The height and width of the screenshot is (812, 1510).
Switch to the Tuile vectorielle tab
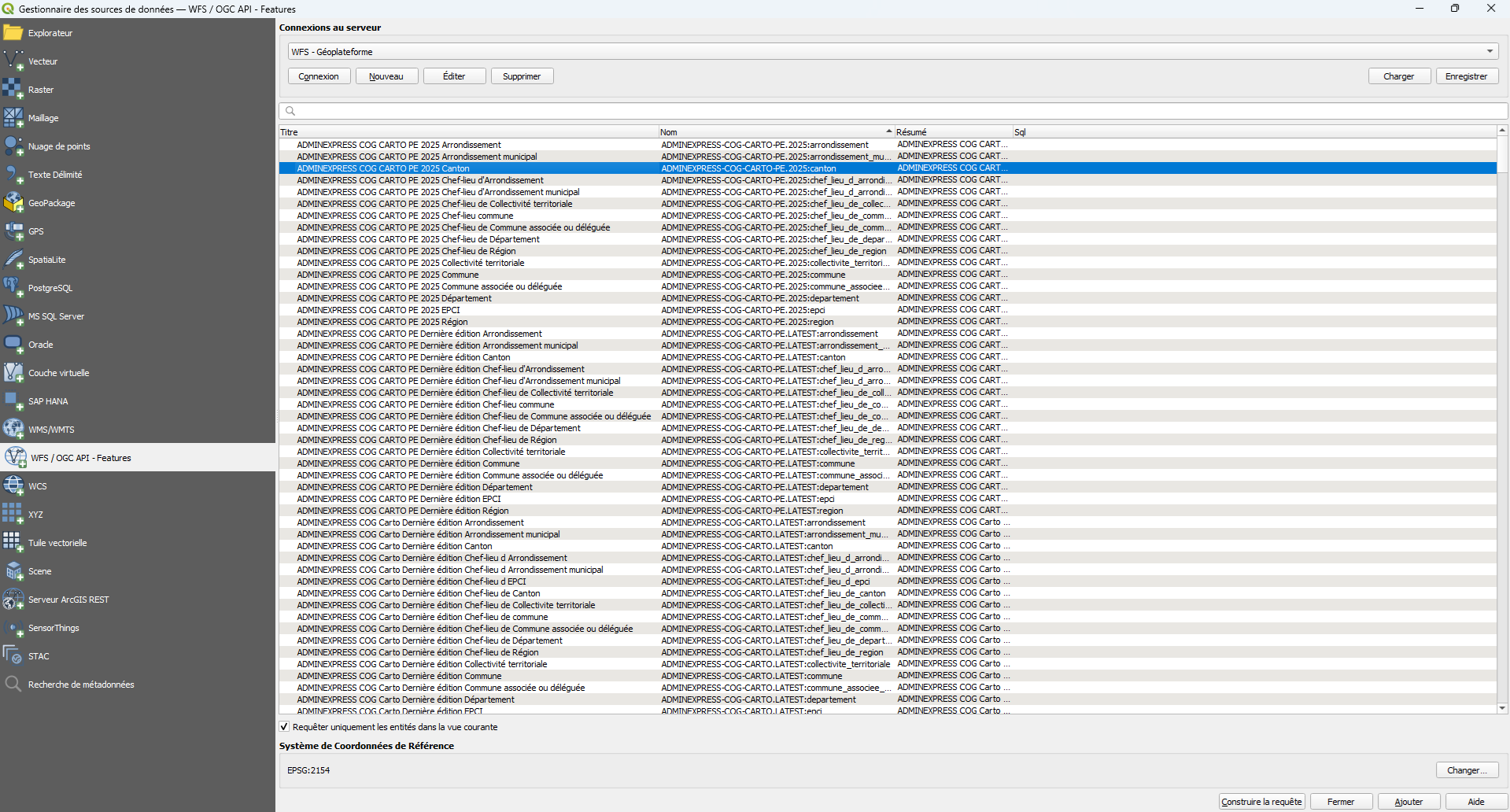coord(57,543)
